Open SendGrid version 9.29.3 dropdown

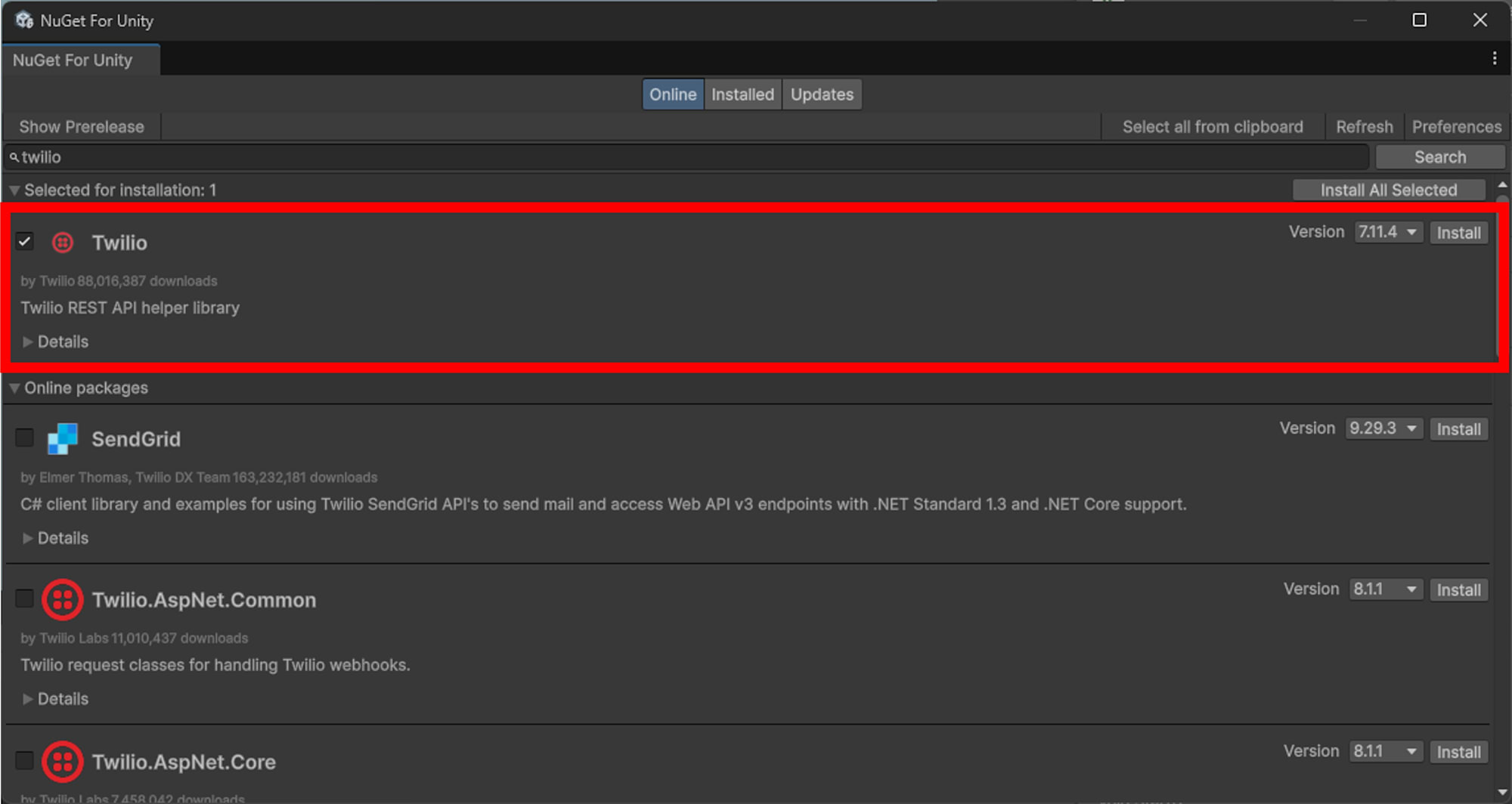point(1384,428)
